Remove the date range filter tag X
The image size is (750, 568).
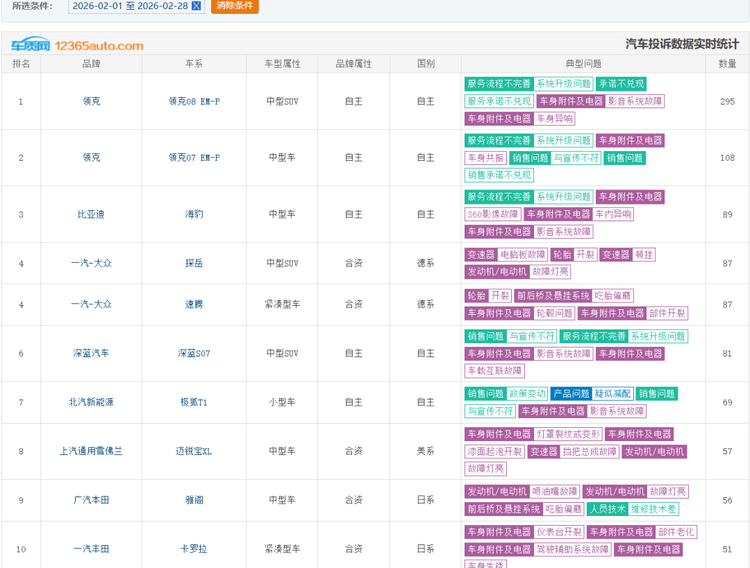196,6
